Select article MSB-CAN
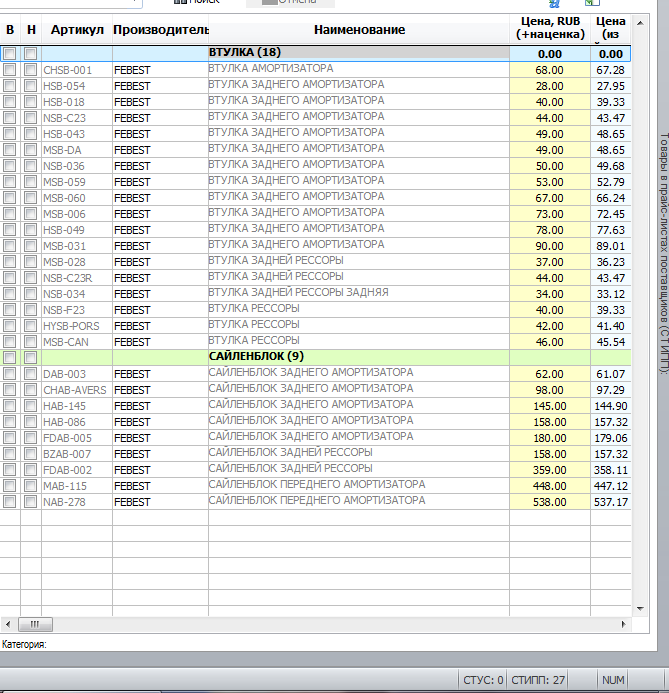669x693 pixels. [65, 342]
